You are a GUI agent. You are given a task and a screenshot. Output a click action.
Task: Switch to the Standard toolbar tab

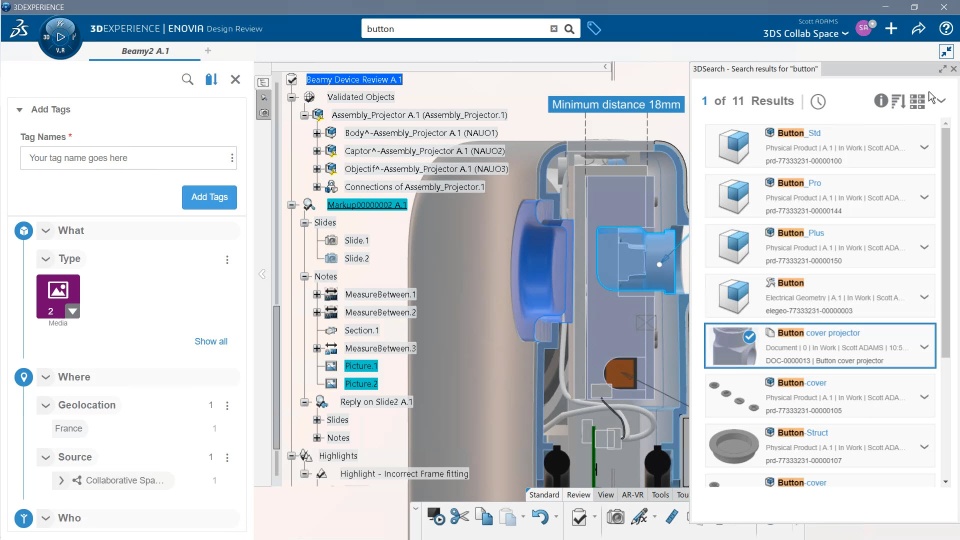(x=544, y=495)
